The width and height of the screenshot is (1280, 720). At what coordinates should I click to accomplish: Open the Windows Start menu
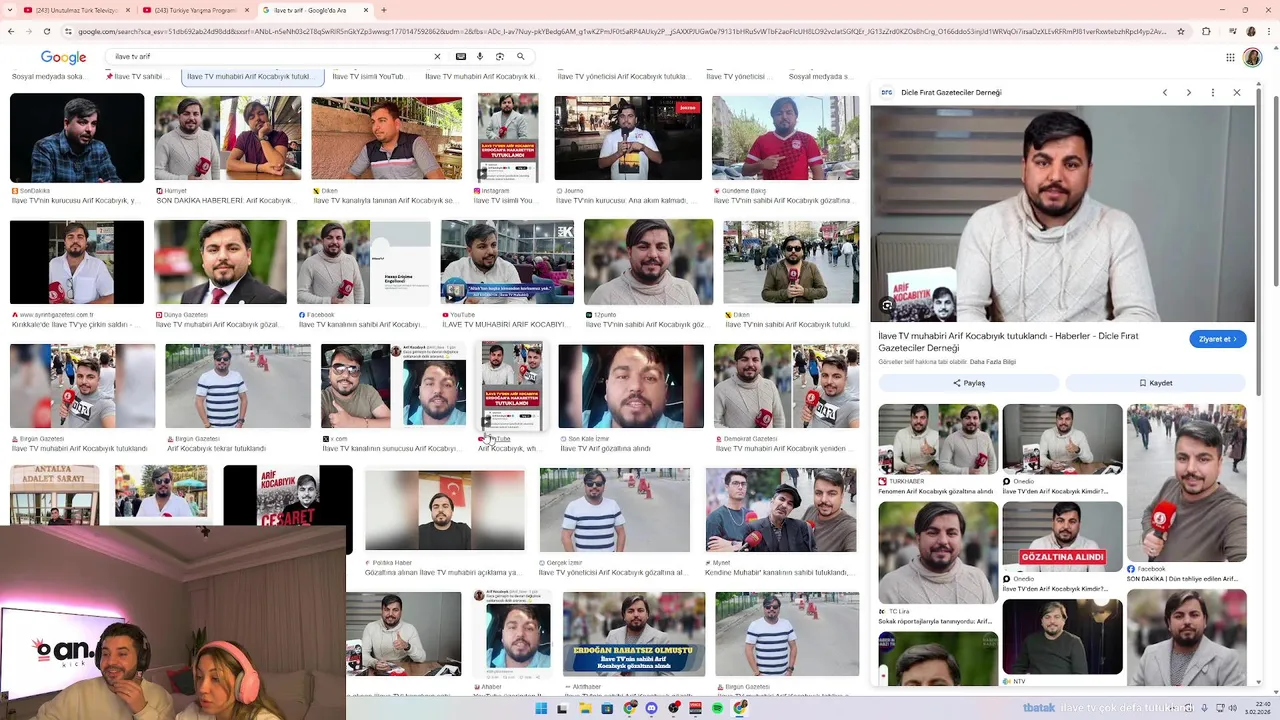(541, 708)
